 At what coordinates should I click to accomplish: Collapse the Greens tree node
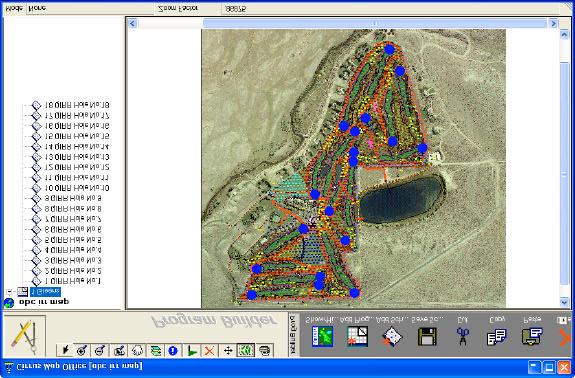[x=10, y=292]
